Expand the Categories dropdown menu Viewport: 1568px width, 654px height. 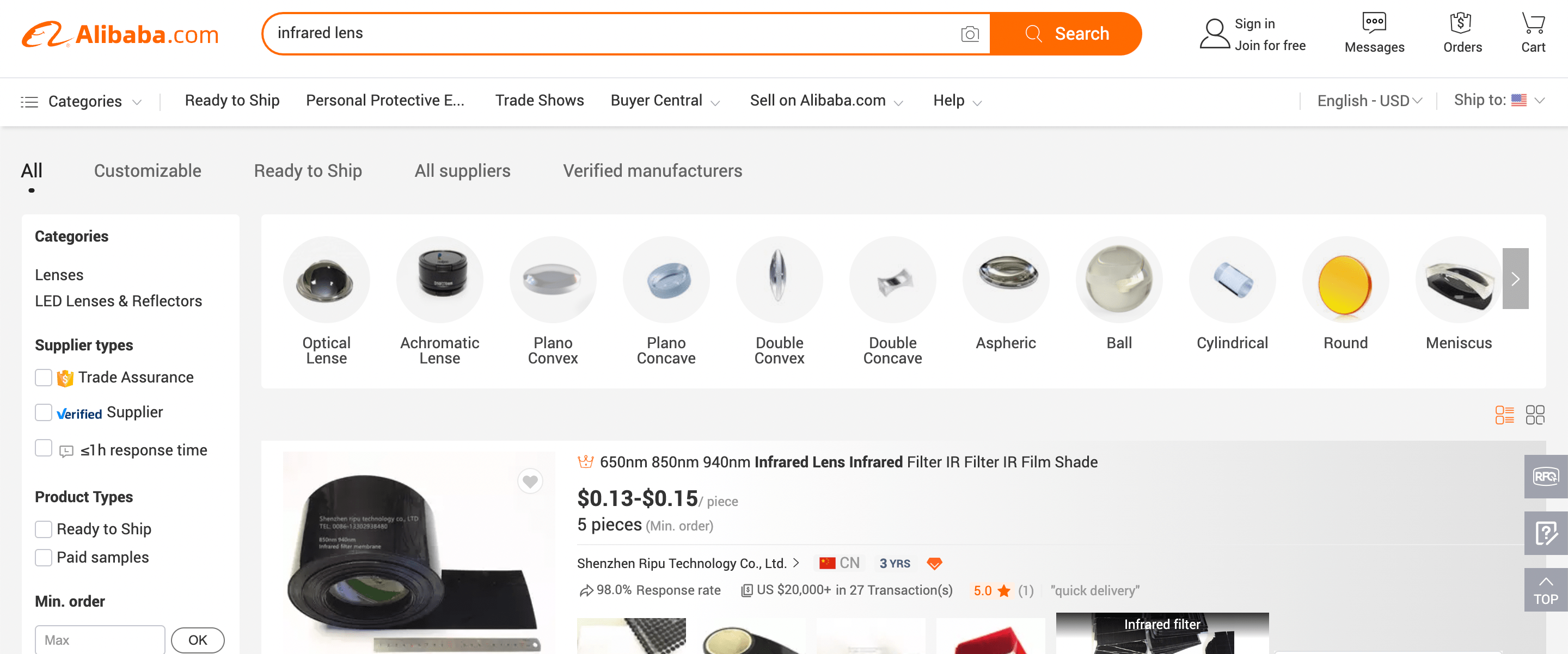pyautogui.click(x=82, y=101)
